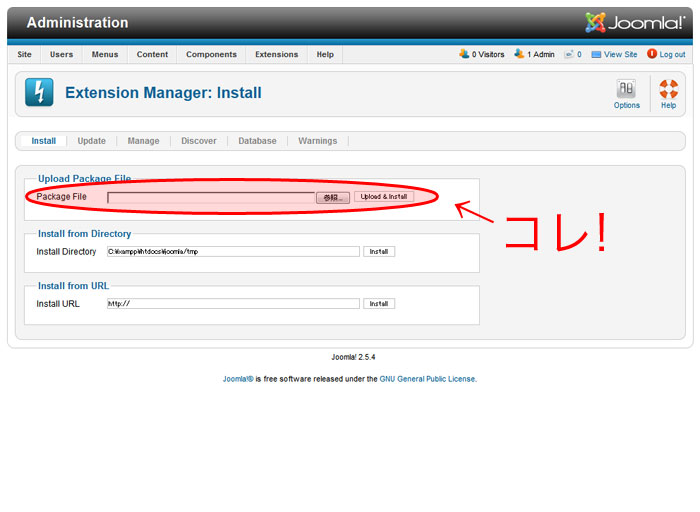Click the 0 Visitors icon
This screenshot has width=700, height=512.
point(464,54)
